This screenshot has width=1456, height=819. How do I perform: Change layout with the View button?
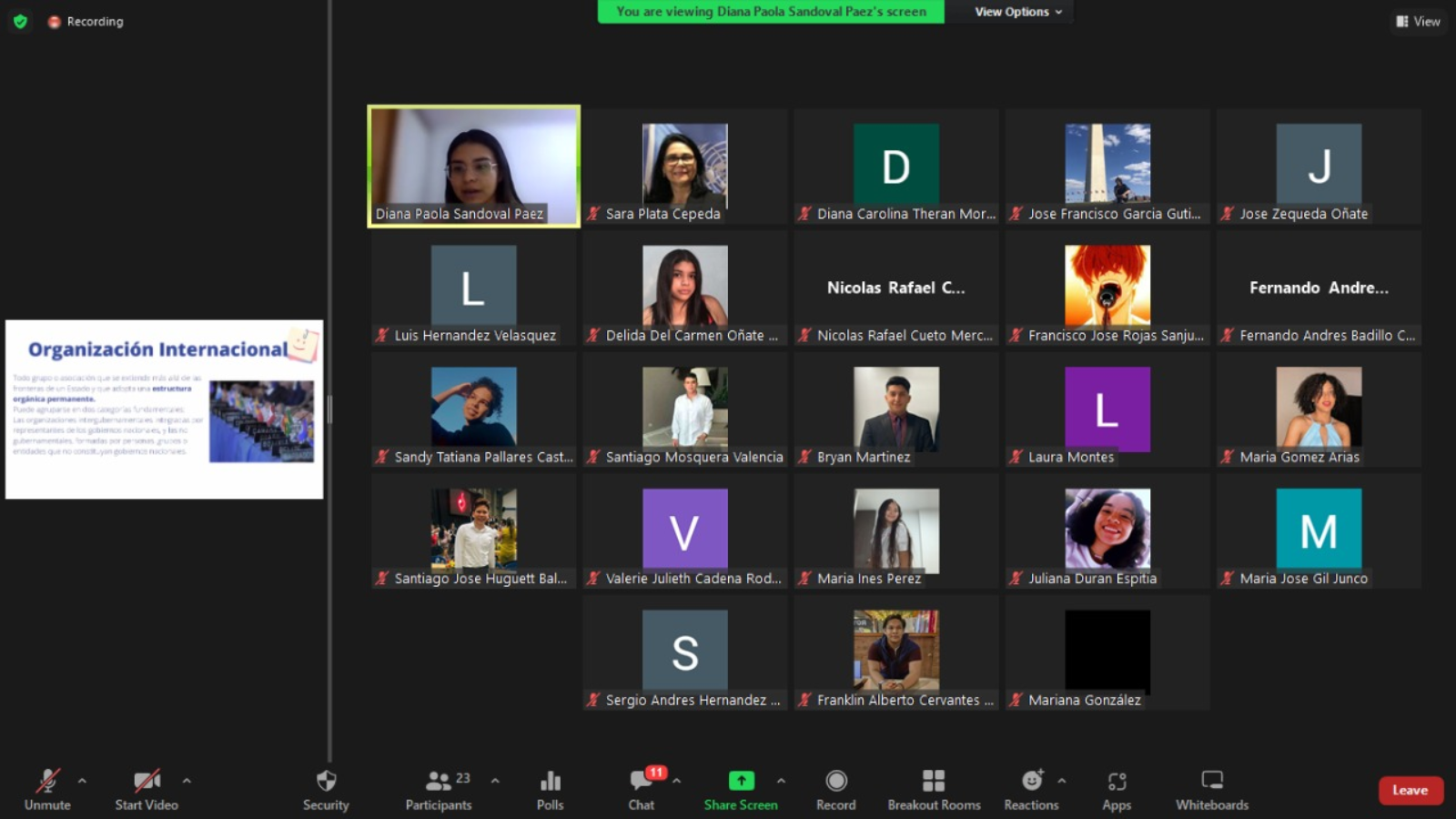click(x=1418, y=21)
